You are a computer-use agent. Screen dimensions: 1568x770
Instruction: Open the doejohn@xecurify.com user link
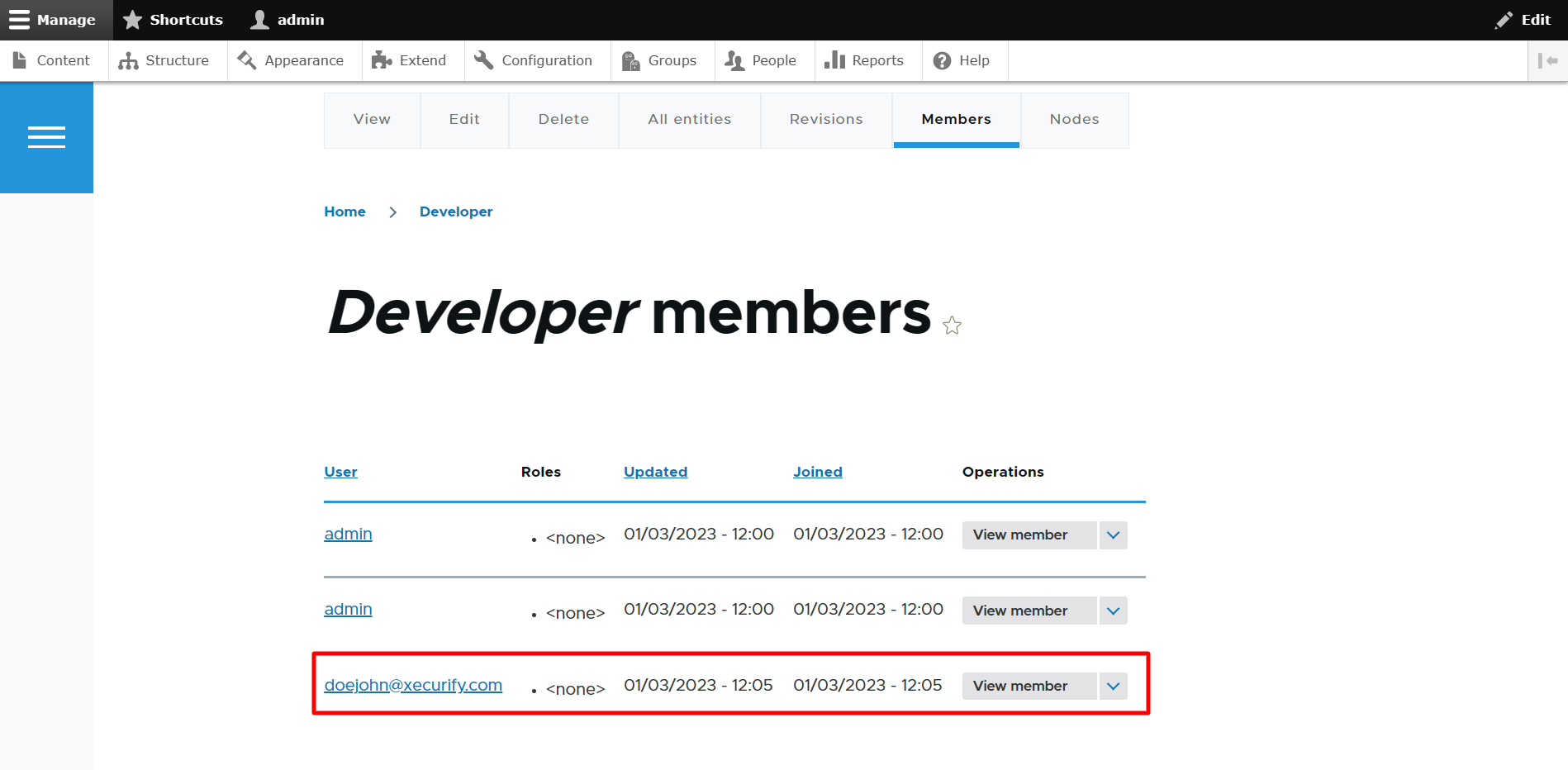(413, 685)
